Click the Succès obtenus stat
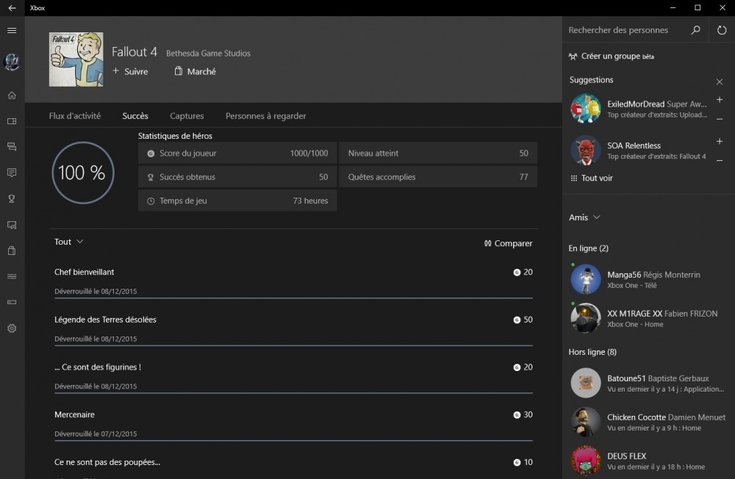The image size is (735, 479). tap(237, 177)
